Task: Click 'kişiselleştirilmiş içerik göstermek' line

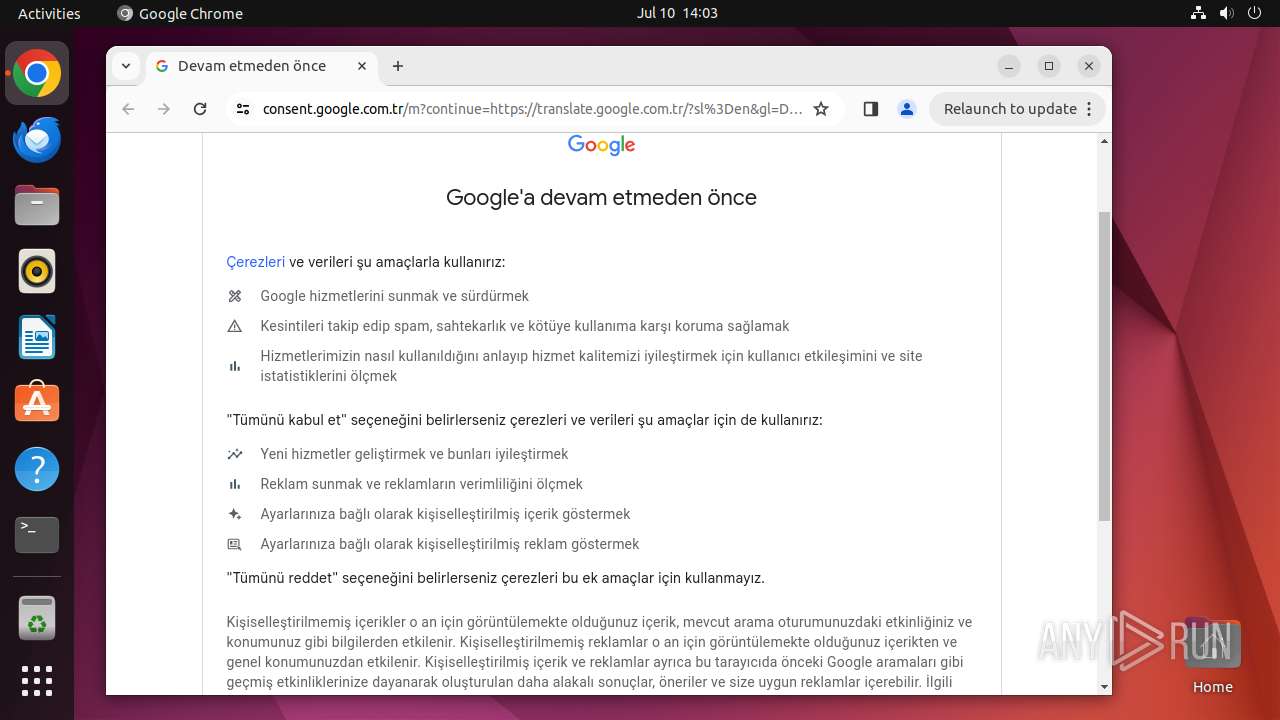Action: 445,514
